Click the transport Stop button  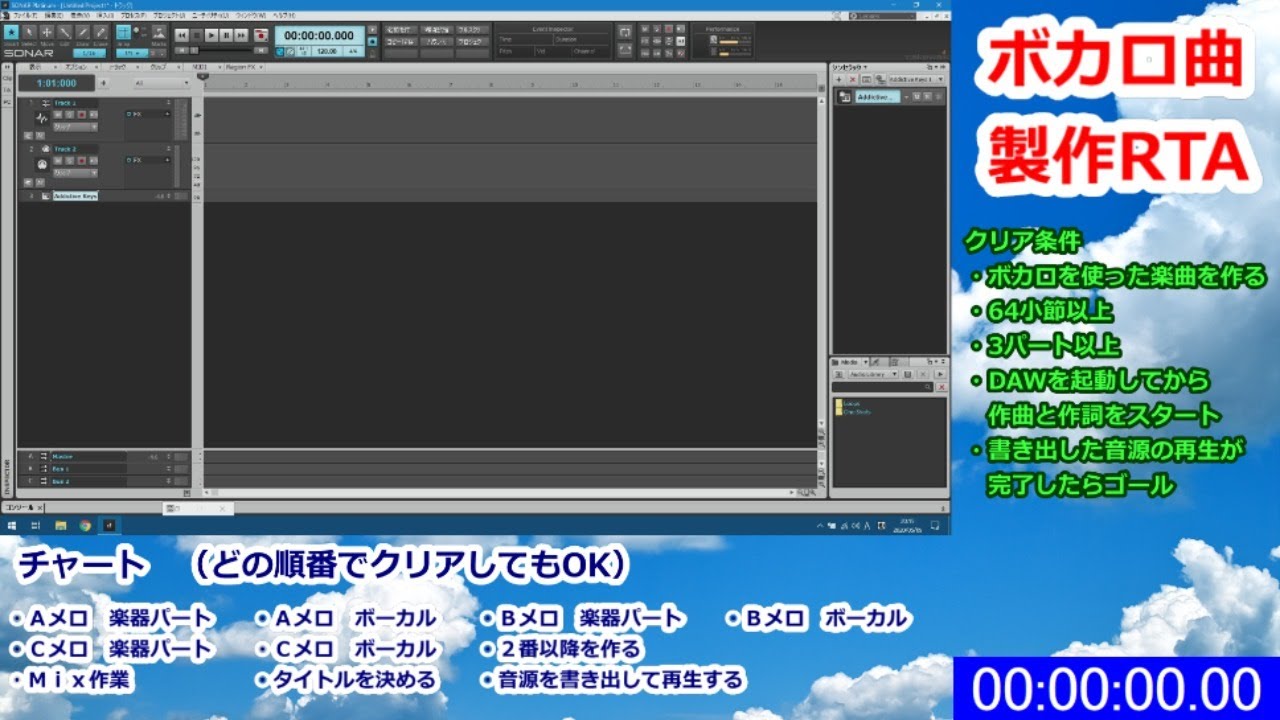coord(196,35)
